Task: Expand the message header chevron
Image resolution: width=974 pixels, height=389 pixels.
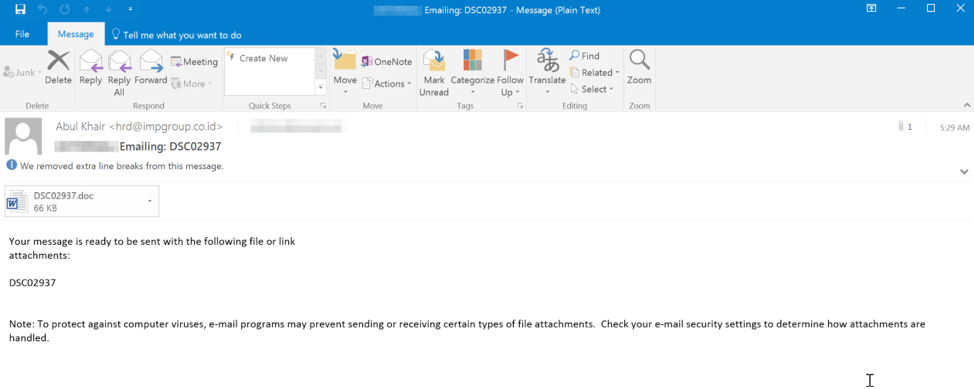Action: point(964,171)
